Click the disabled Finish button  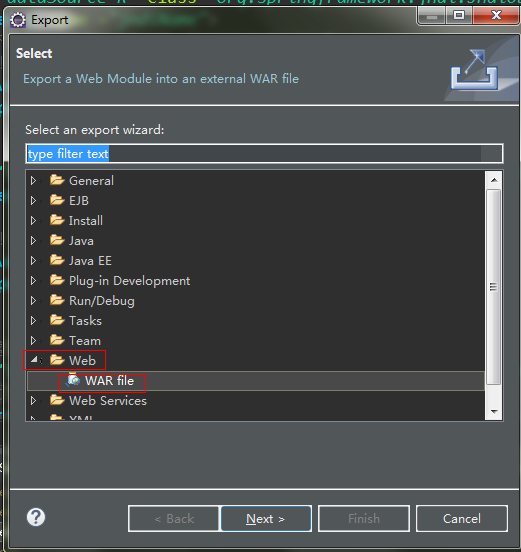[x=364, y=519]
